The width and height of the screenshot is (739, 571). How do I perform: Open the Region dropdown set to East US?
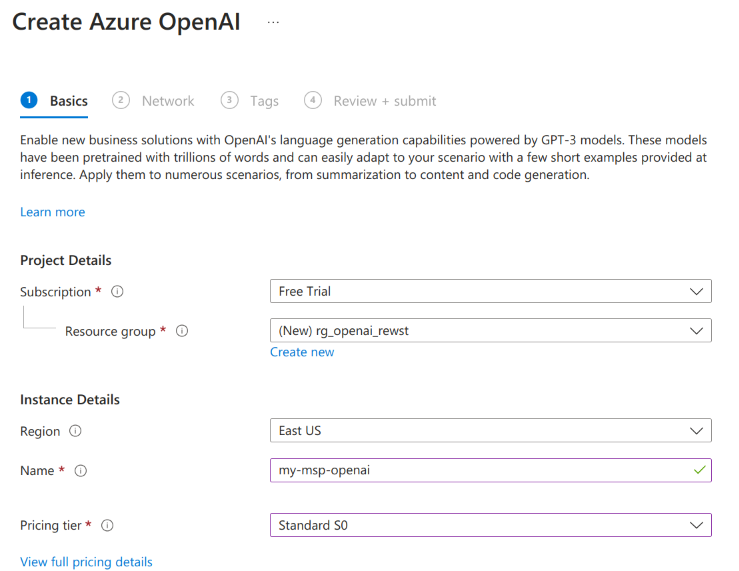click(490, 431)
